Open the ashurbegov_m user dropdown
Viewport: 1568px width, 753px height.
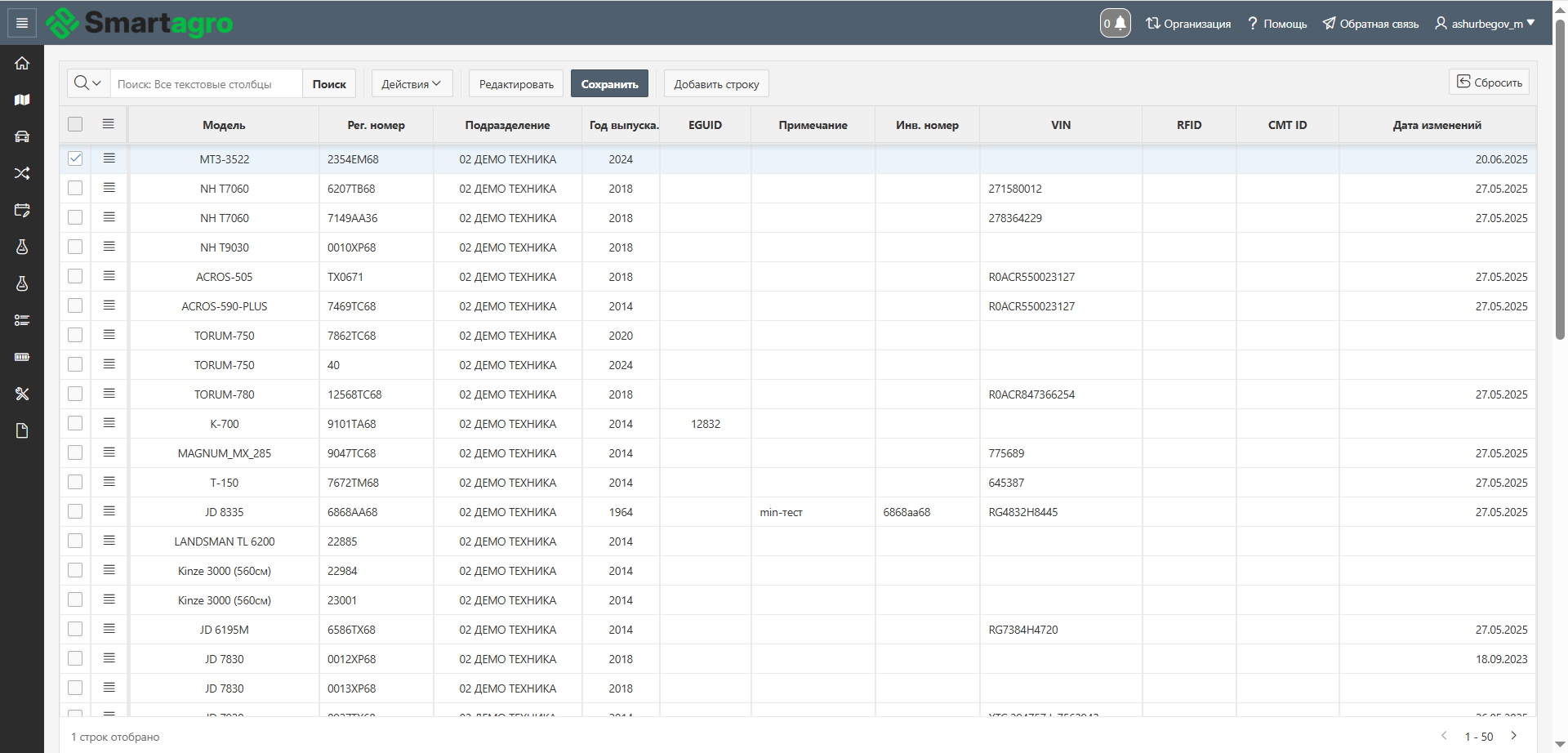click(x=1486, y=24)
